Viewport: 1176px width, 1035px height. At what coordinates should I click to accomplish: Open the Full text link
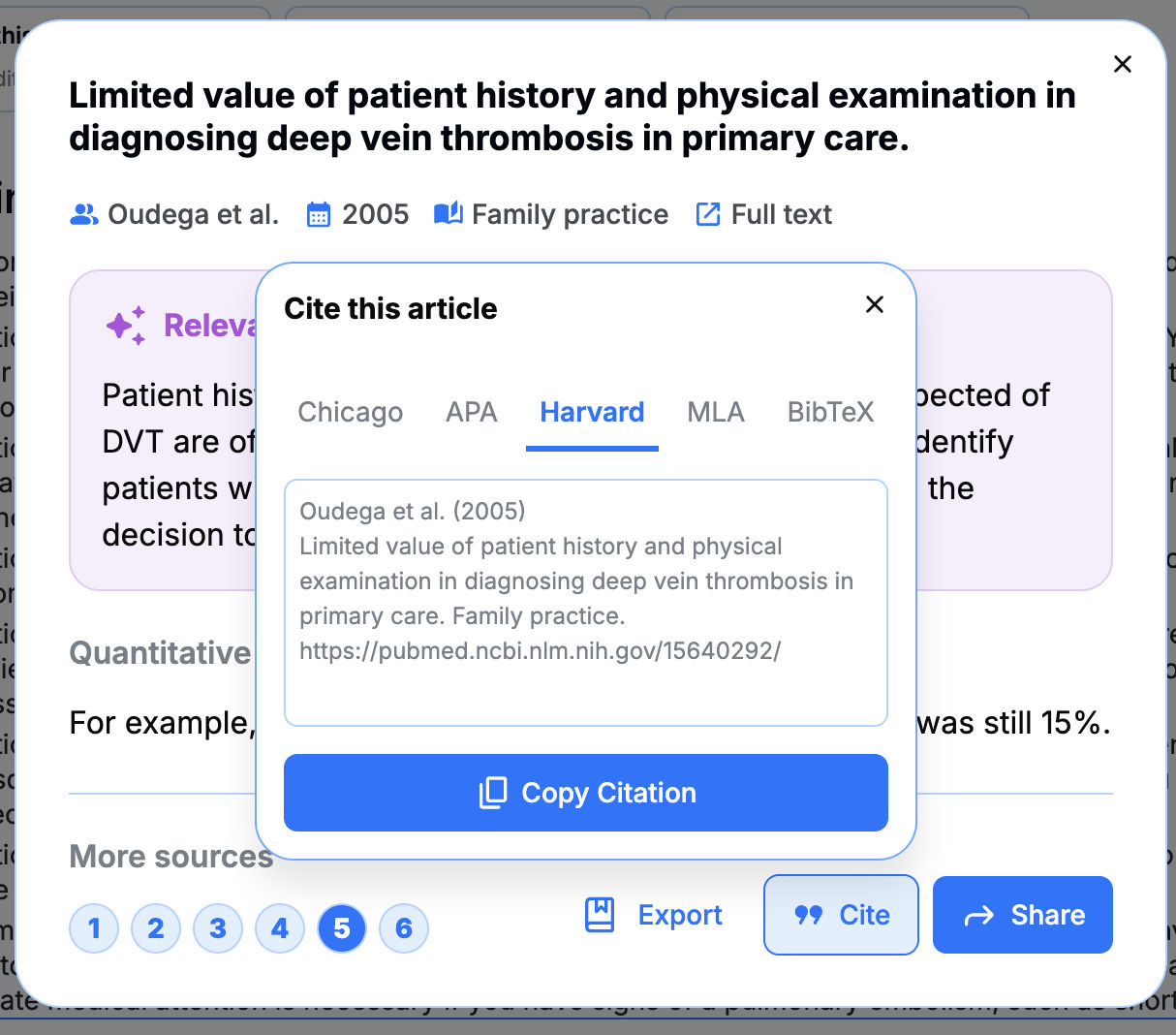pos(781,213)
